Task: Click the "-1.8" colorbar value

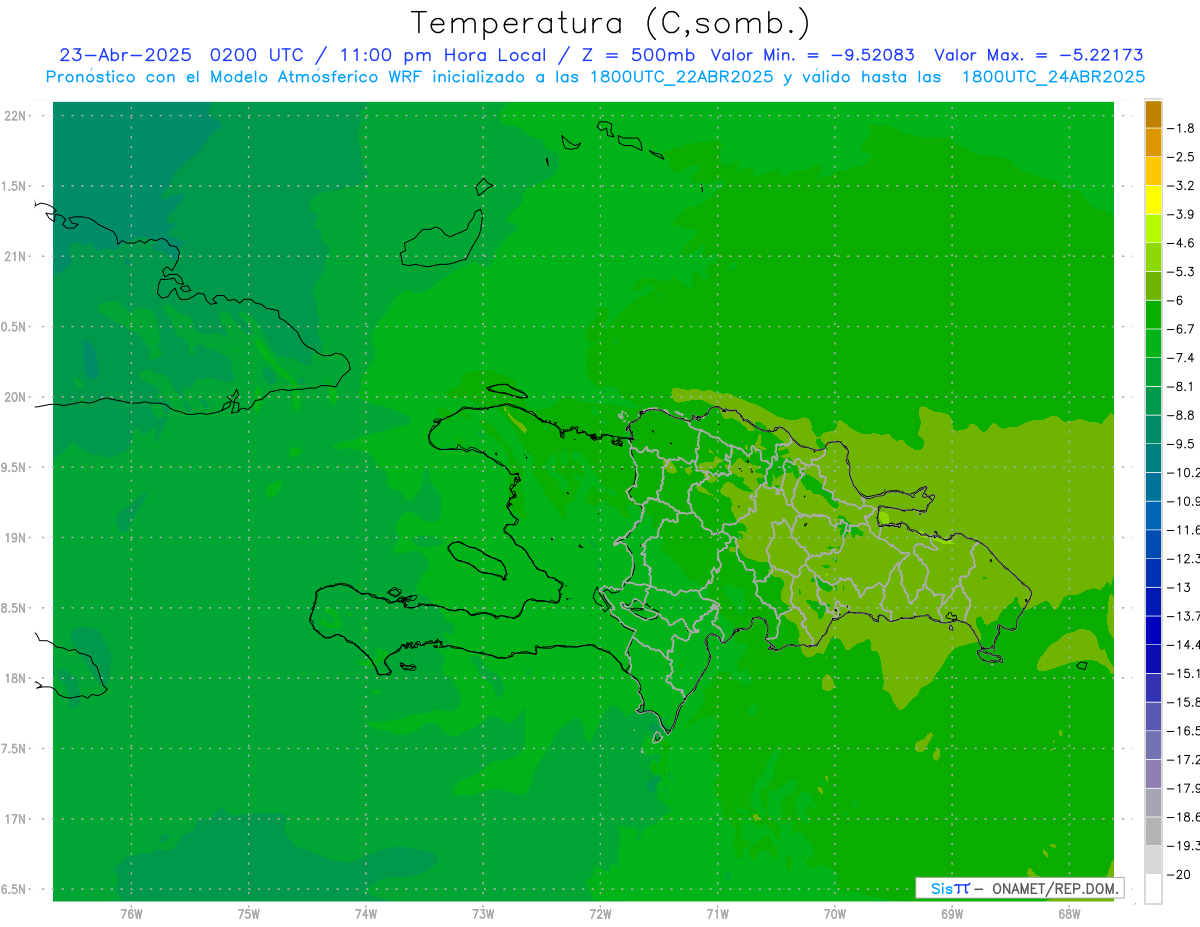Action: [x=1181, y=128]
